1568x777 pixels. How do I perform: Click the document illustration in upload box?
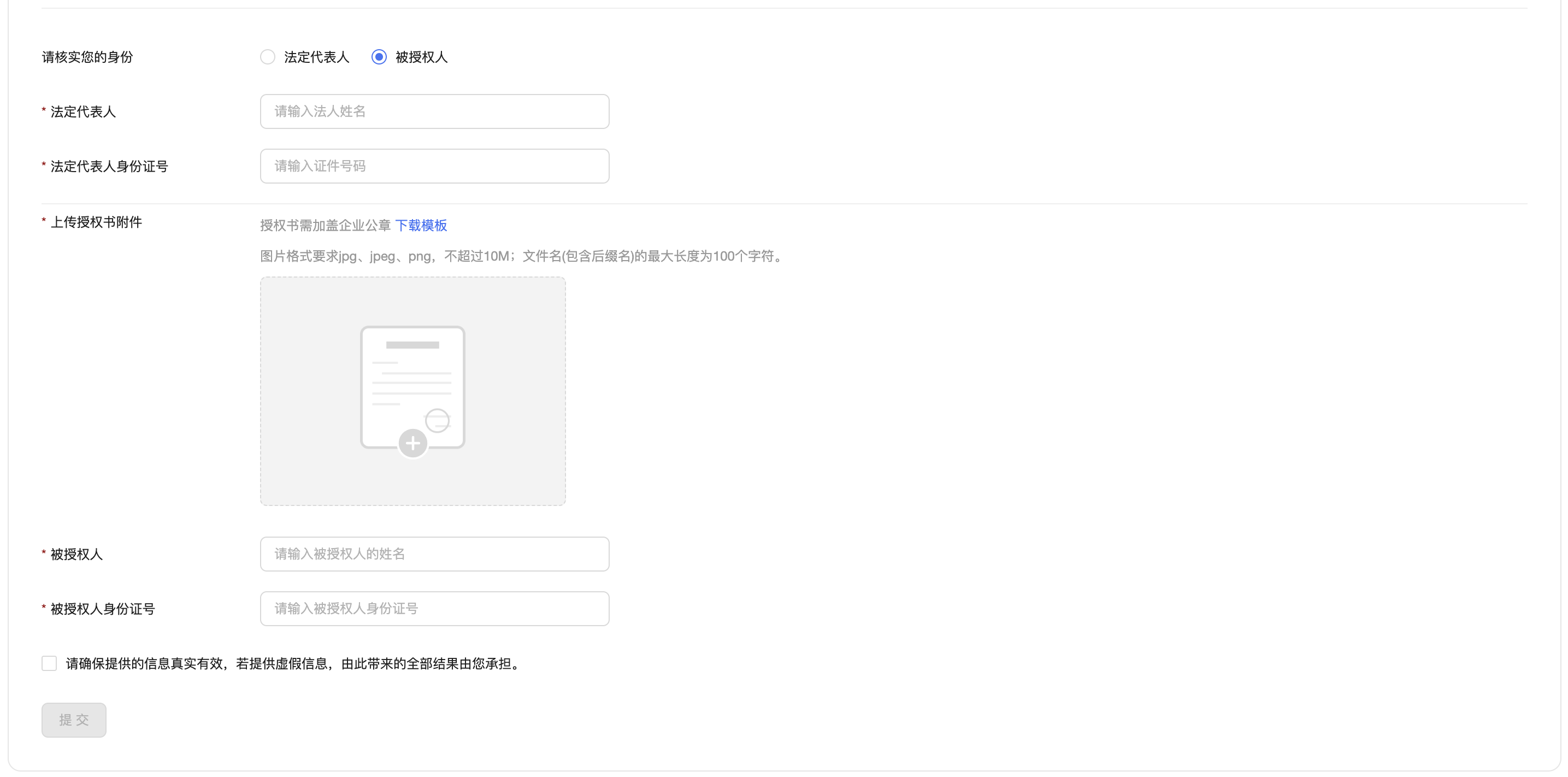pos(412,378)
